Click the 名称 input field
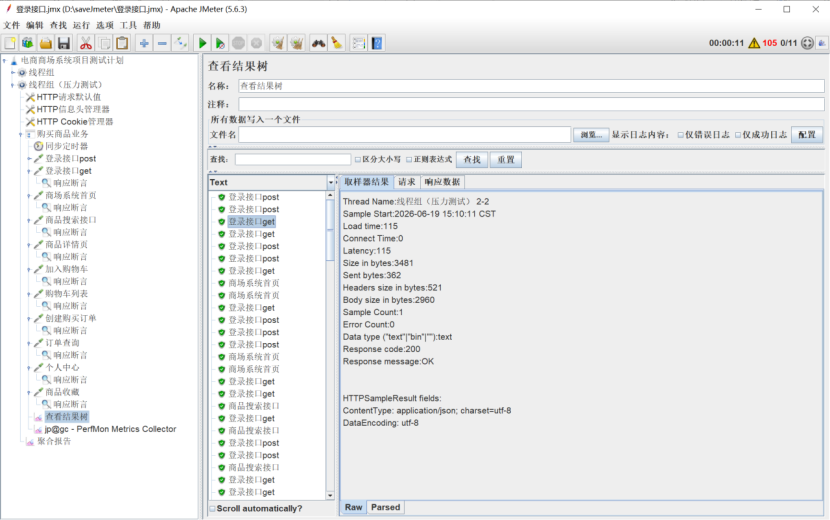Viewport: 830px width, 520px height. (x=531, y=86)
